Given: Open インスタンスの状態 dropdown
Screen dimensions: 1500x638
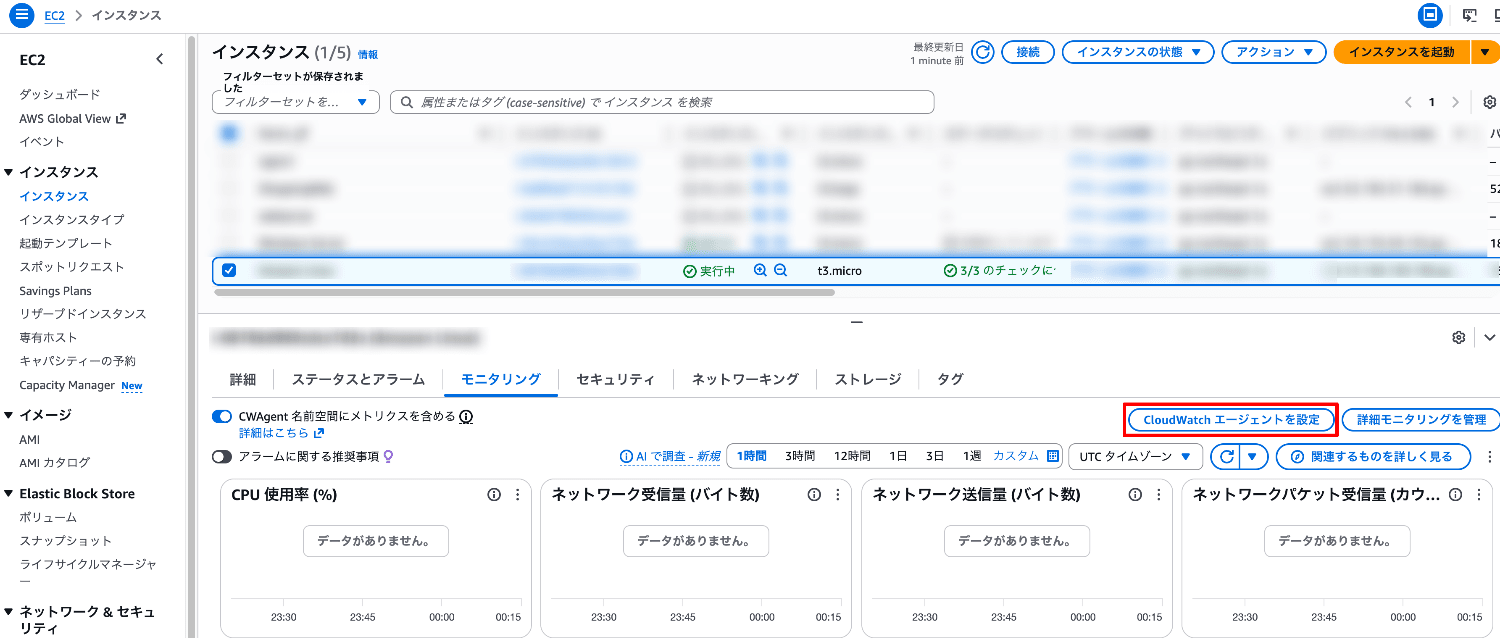Looking at the screenshot, I should tap(1138, 52).
